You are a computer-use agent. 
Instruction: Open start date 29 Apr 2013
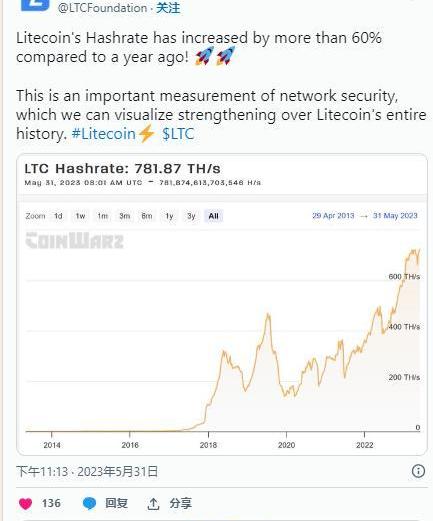pos(333,216)
